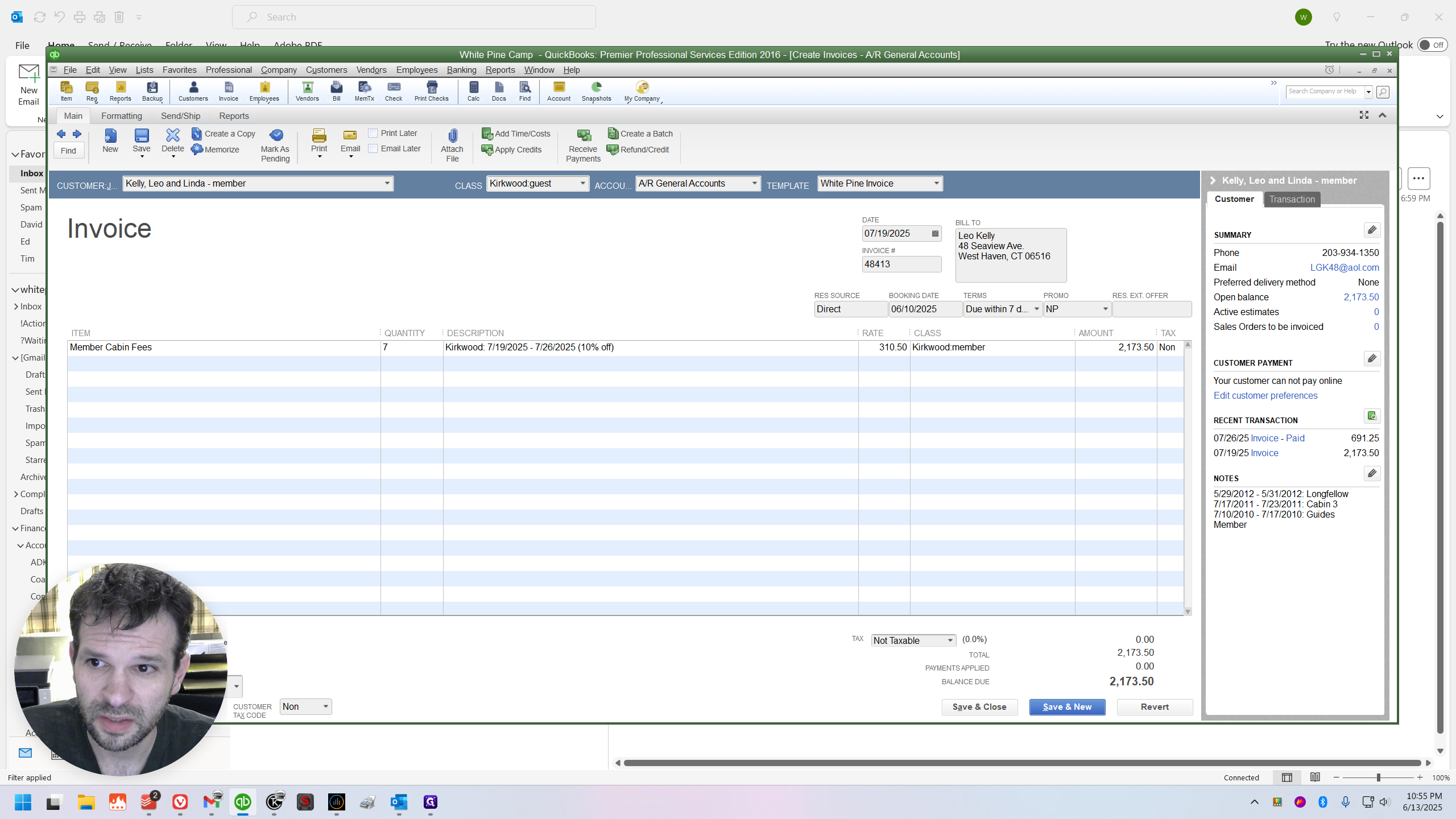
Task: Click the Receive Payments icon
Action: click(x=583, y=146)
